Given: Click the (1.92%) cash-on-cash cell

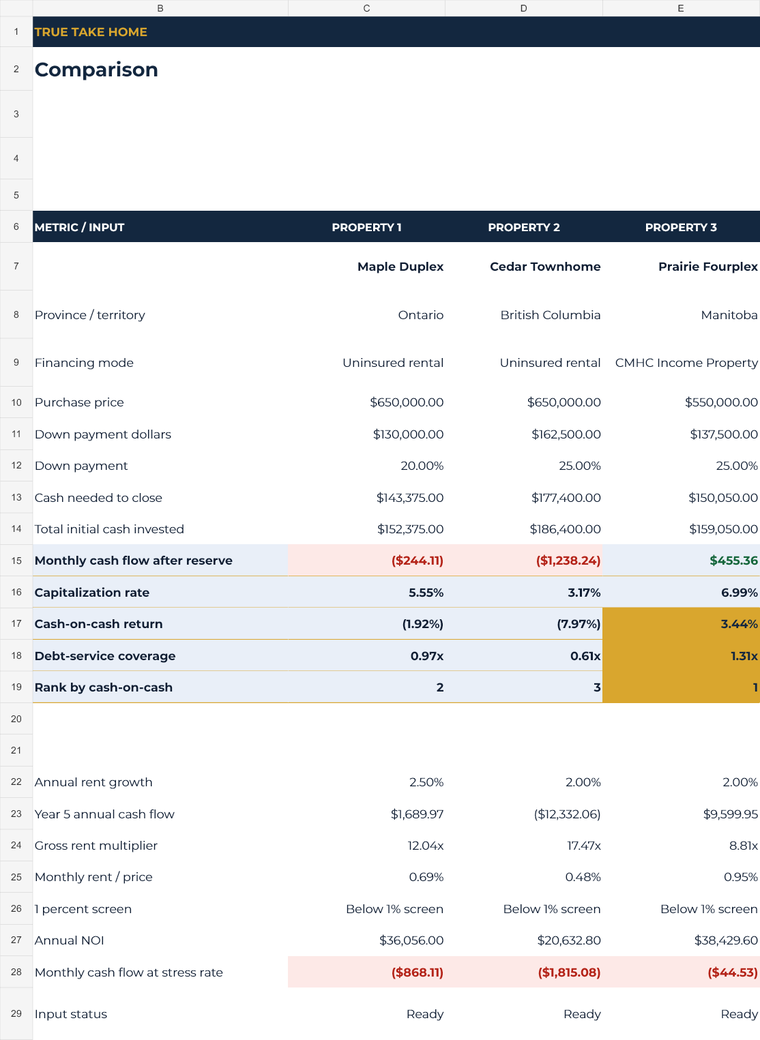Looking at the screenshot, I should 366,623.
